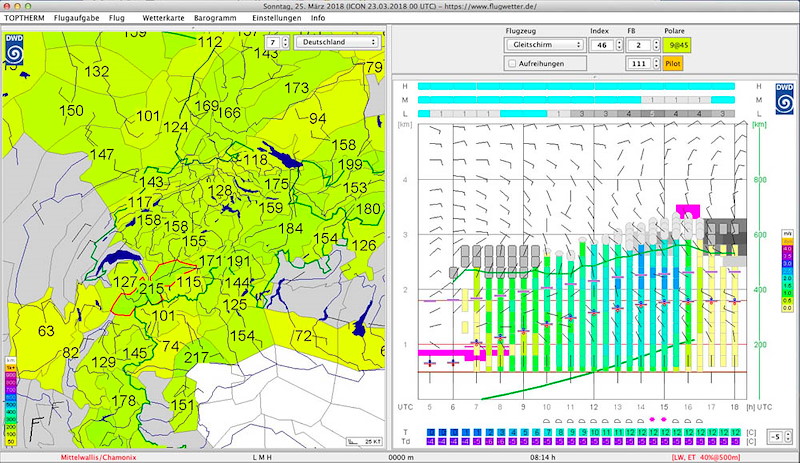
Task: Decrease the FB value 2
Action: coord(656,48)
